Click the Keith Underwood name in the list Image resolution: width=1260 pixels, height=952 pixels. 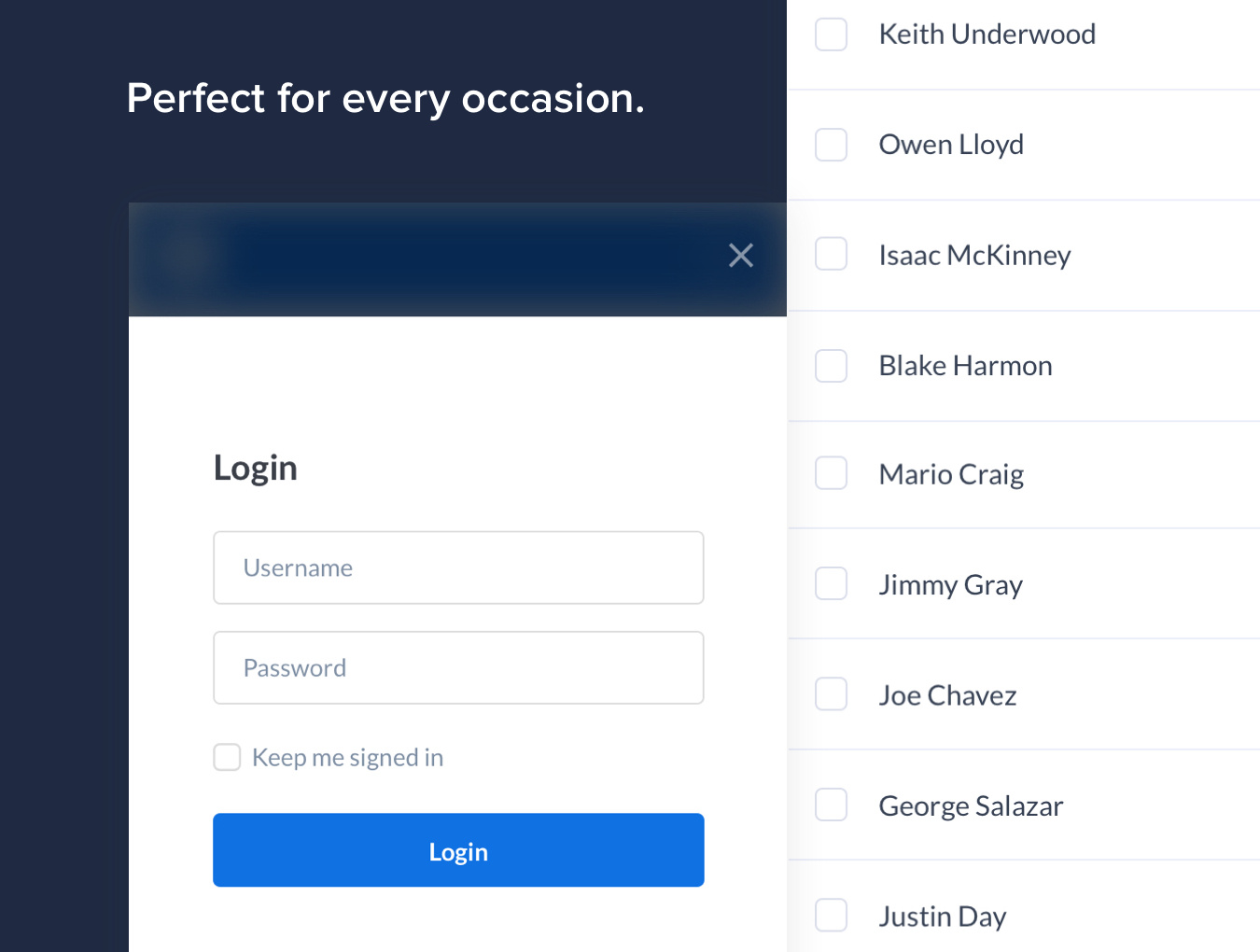pos(987,35)
